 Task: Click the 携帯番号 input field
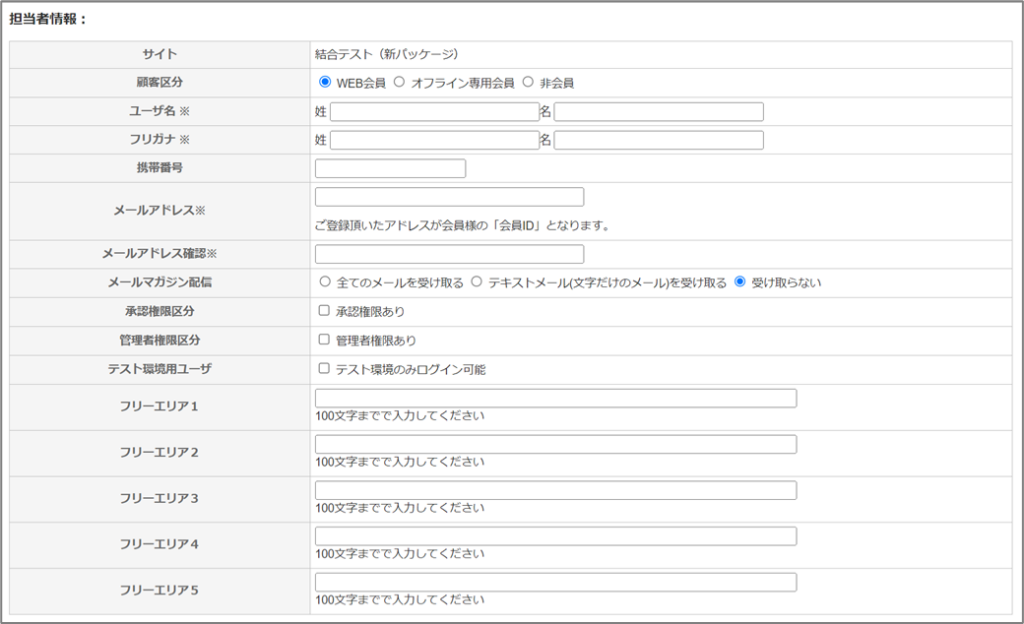tap(390, 168)
